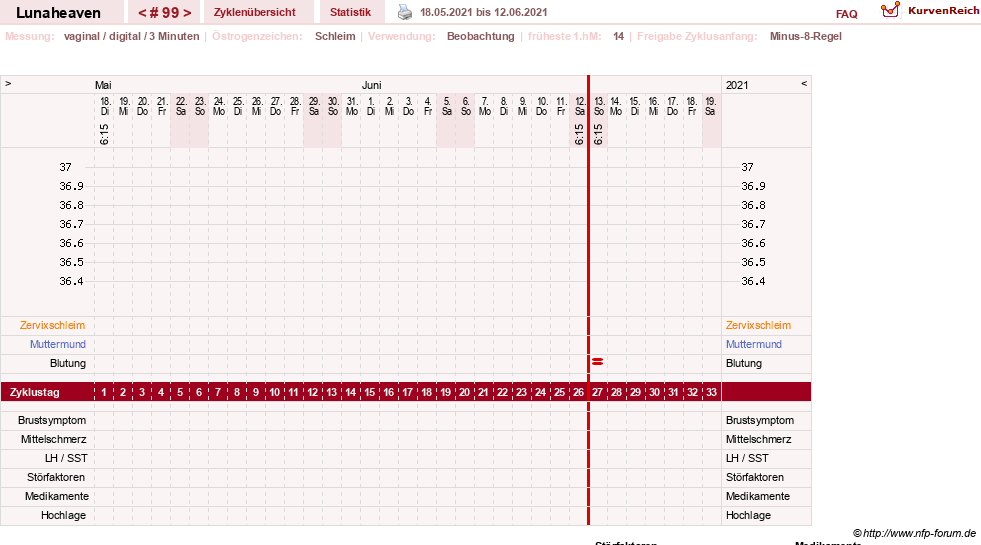
Task: Open the Zyklenübersicht tab
Action: tap(255, 12)
